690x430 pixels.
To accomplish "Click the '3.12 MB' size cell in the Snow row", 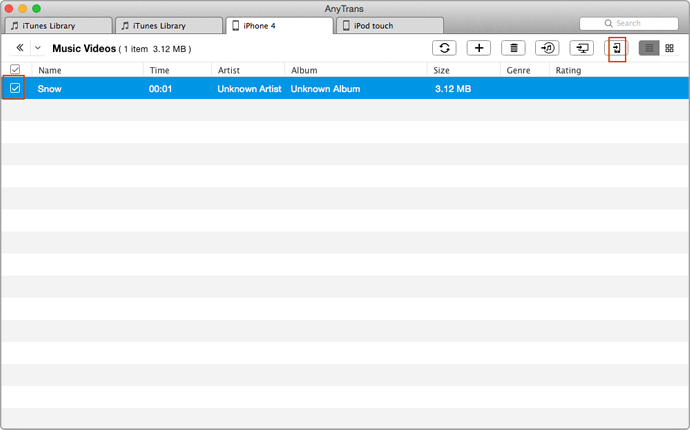I will pyautogui.click(x=453, y=89).
